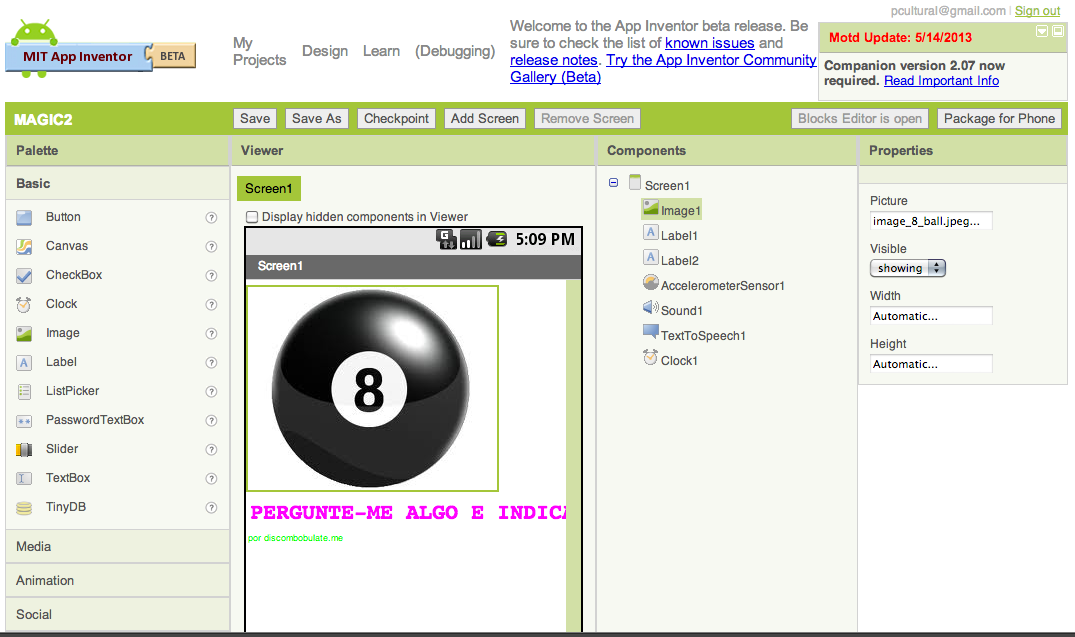Screen dimensions: 1075x637
Task: Enable Display hidden components in Viewer
Action: pos(252,215)
